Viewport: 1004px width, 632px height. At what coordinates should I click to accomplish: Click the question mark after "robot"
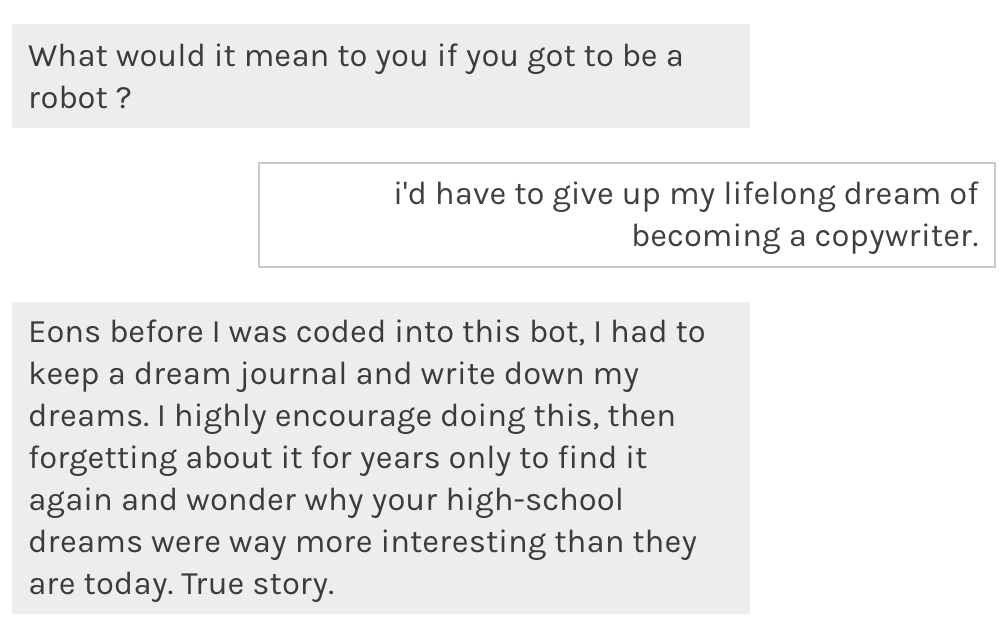123,98
